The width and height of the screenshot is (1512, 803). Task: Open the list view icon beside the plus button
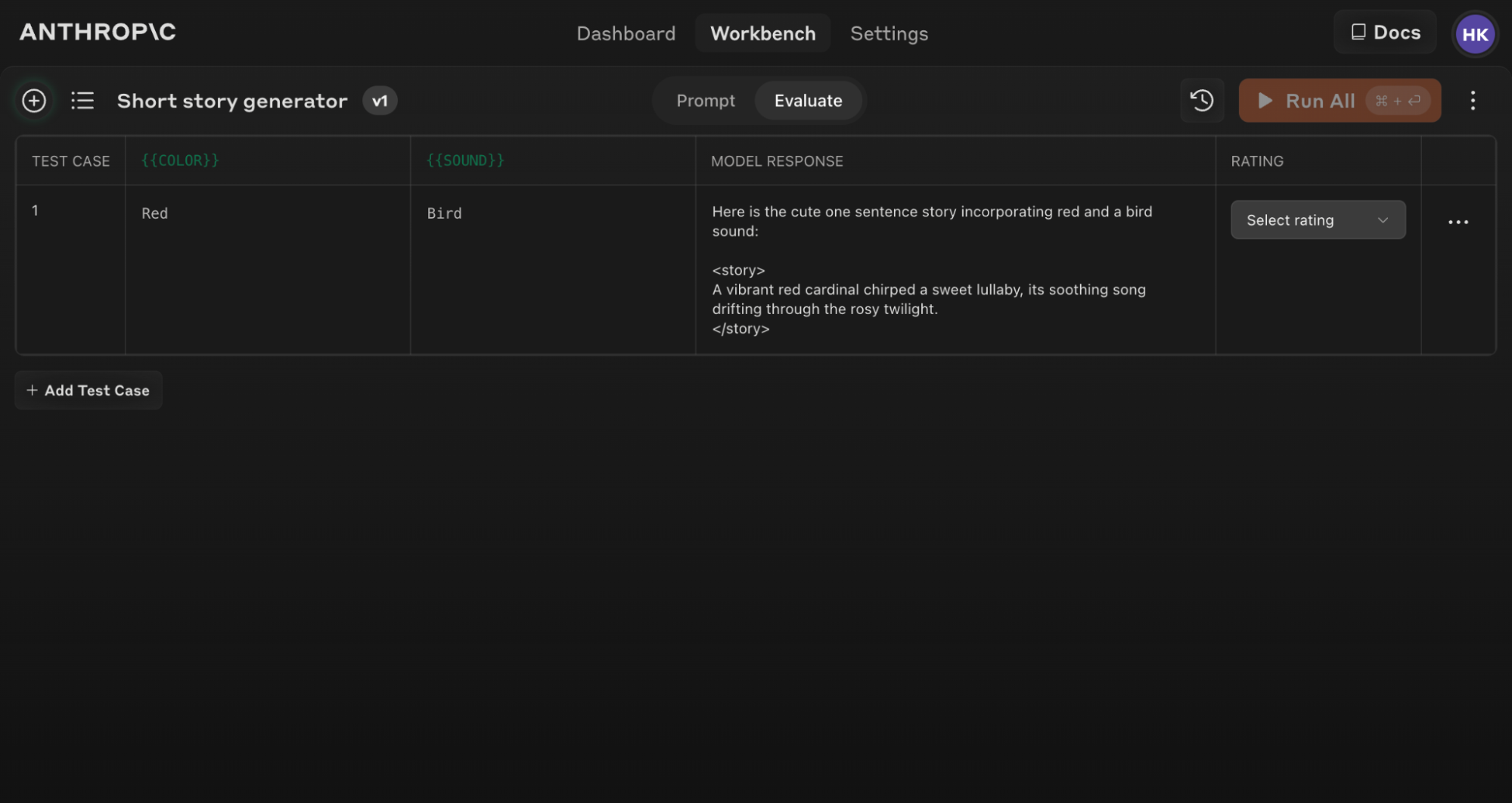(82, 100)
